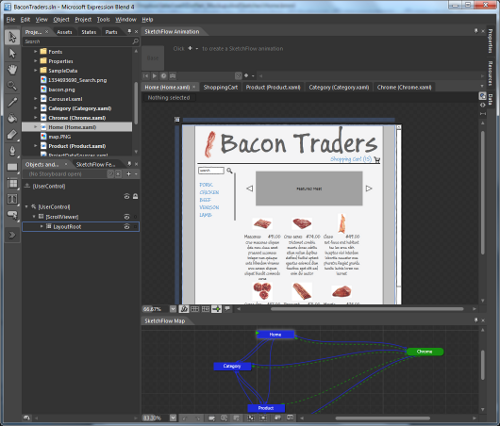Click the artboard horizontal scrollbar
This screenshot has height=426, width=500.
coord(367,309)
